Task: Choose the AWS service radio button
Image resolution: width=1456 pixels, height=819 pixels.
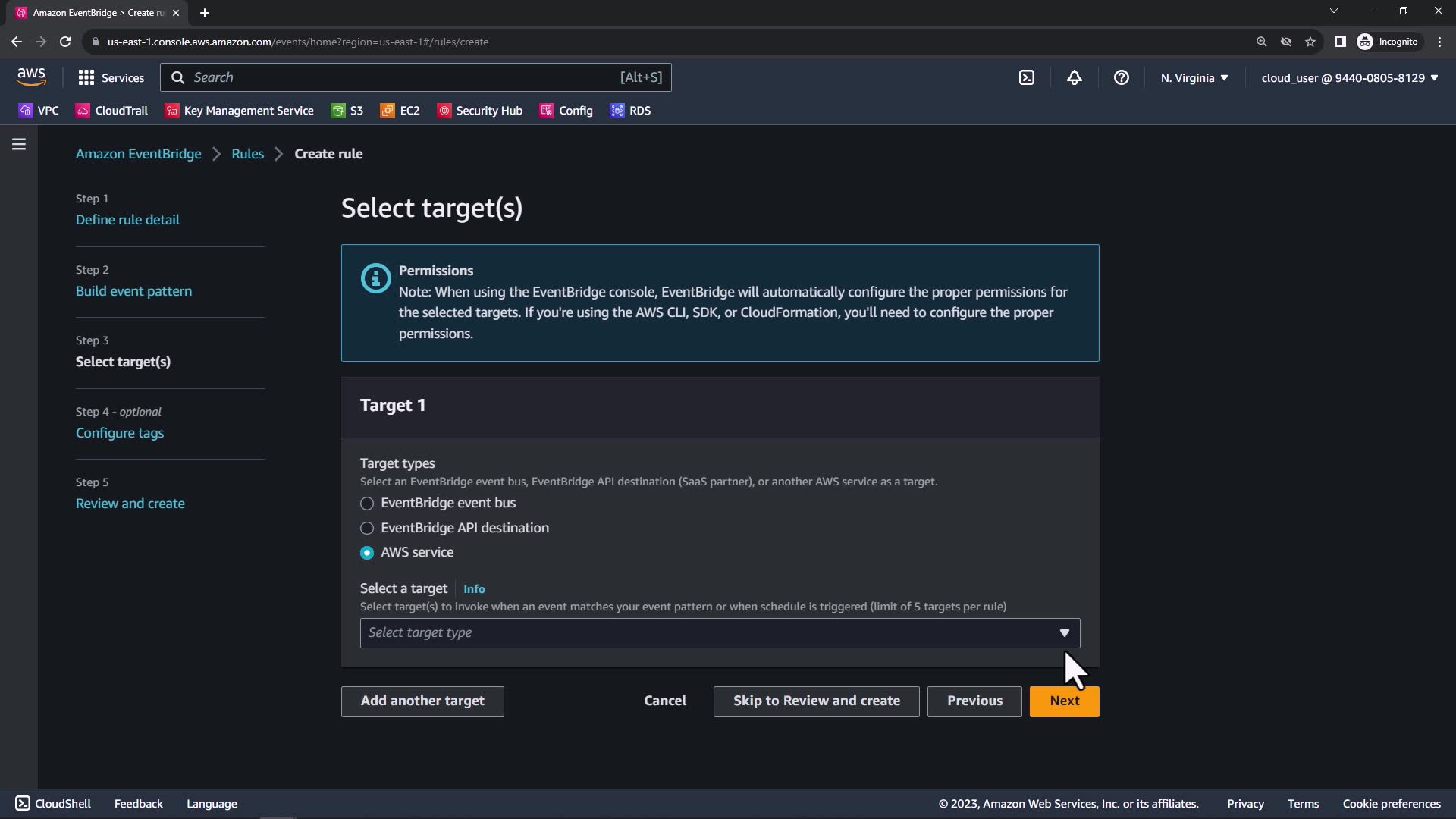Action: [x=367, y=553]
